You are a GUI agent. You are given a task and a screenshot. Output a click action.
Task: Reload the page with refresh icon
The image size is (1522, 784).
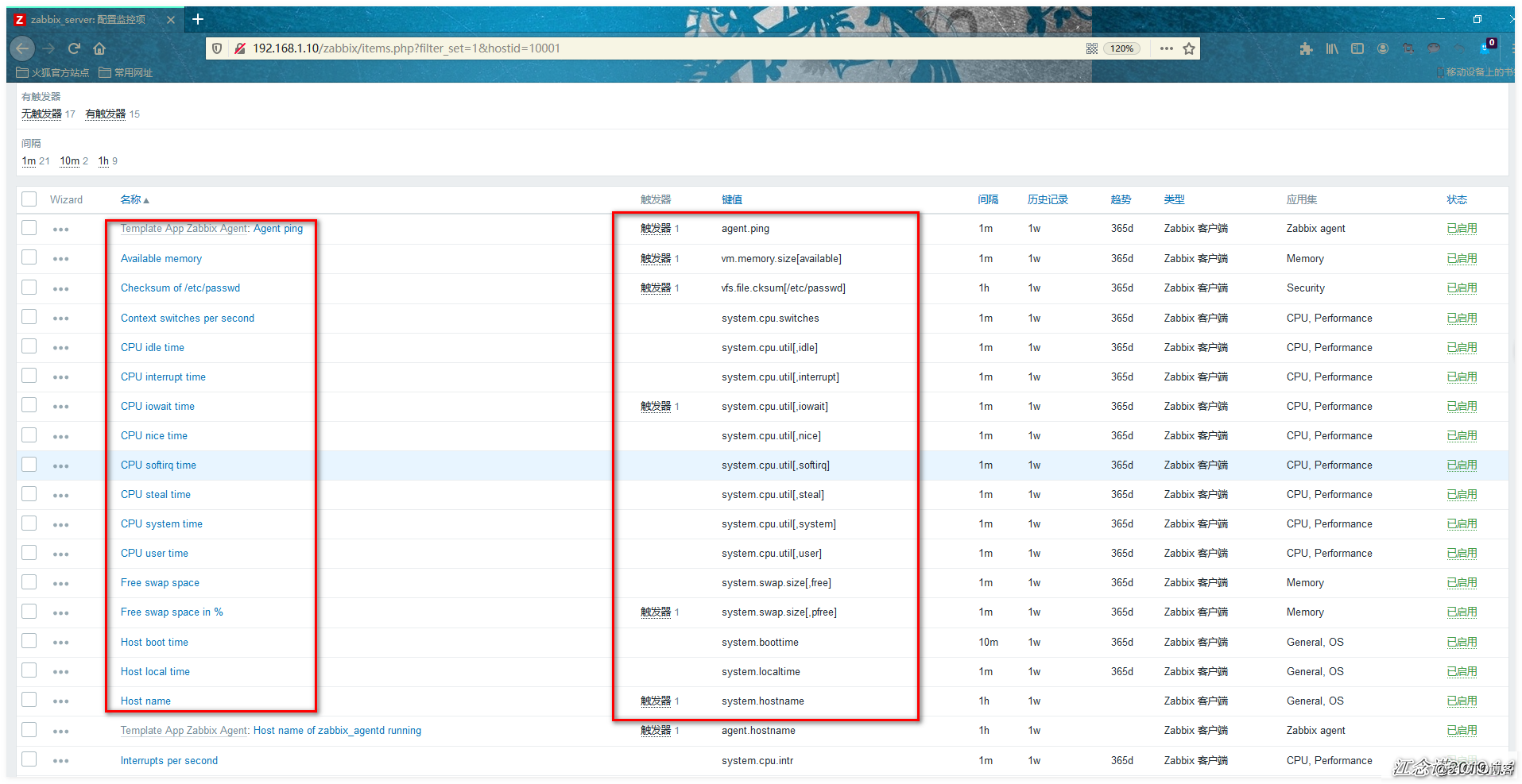(x=74, y=48)
